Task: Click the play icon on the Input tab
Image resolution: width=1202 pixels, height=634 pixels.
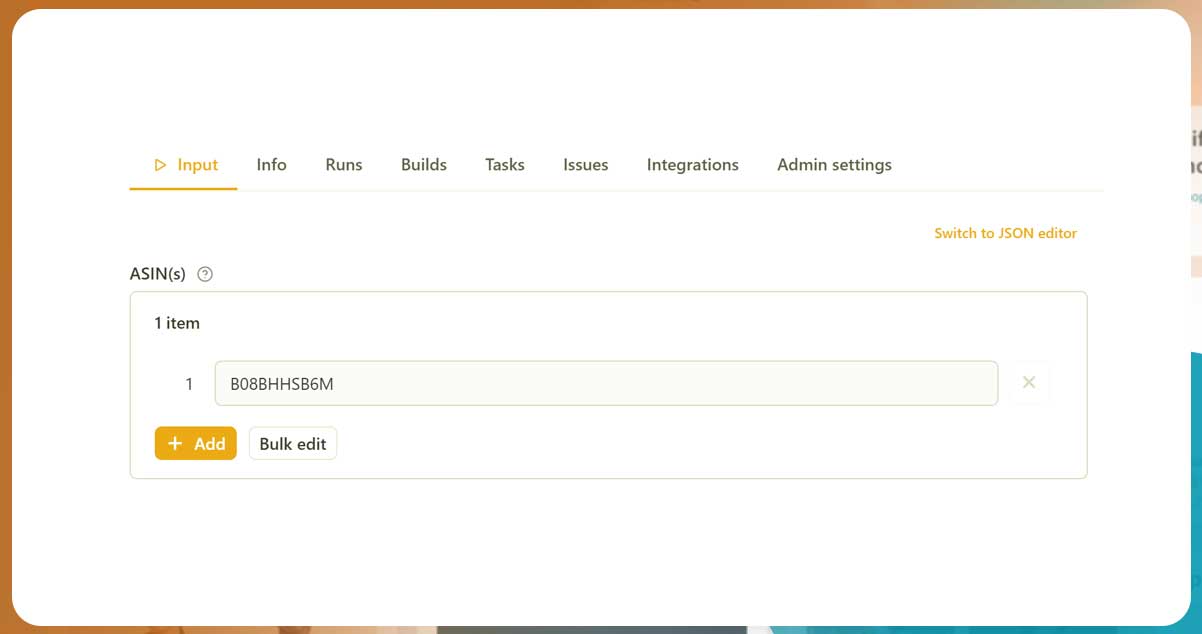Action: 159,164
